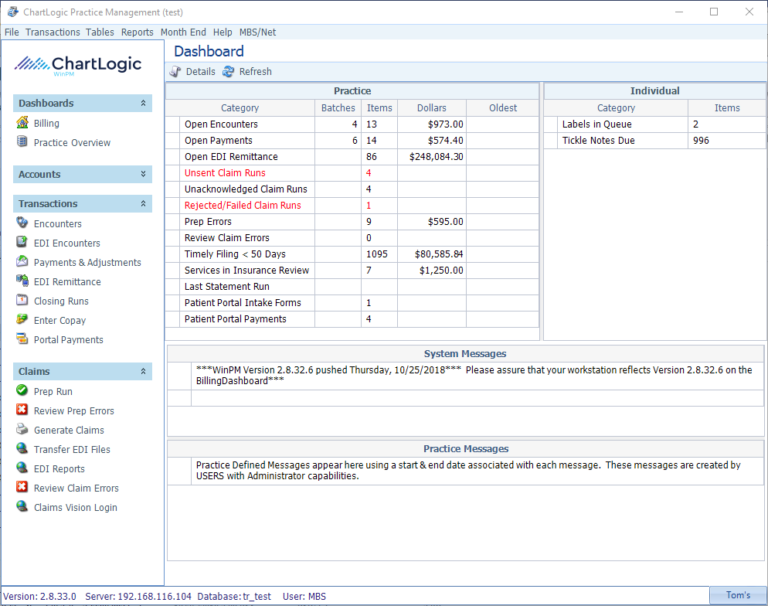Click the Generate Claims printer icon
The width and height of the screenshot is (768, 606).
coord(22,429)
